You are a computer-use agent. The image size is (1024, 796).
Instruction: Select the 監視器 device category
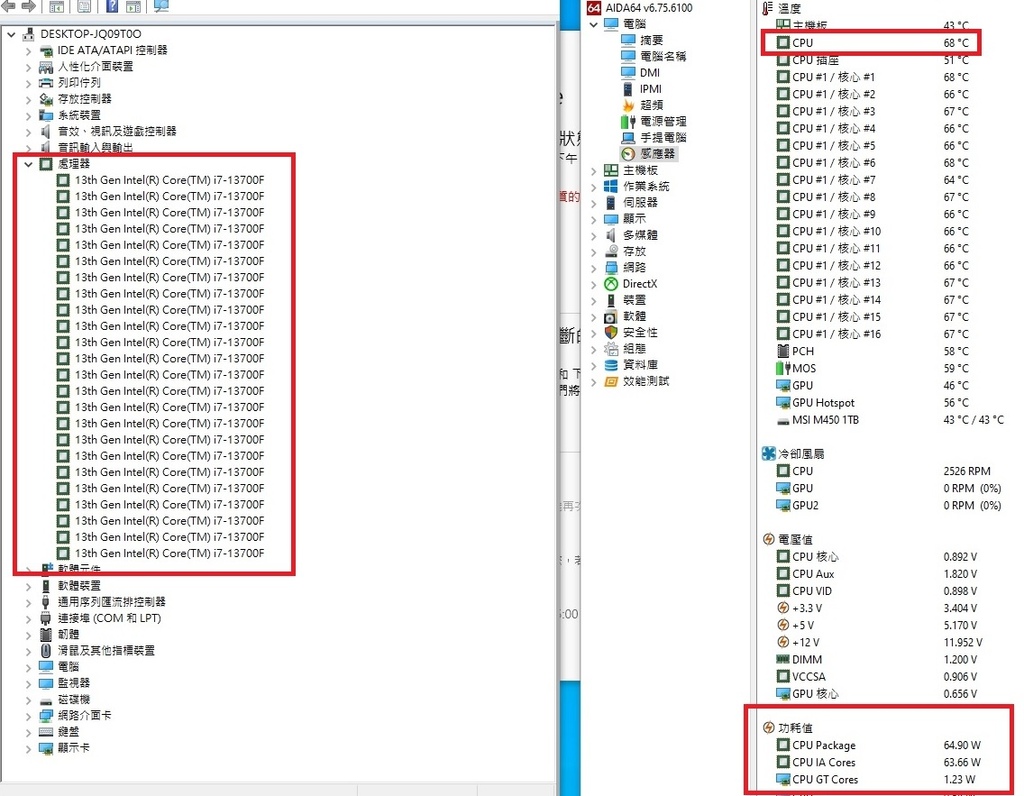(74, 683)
